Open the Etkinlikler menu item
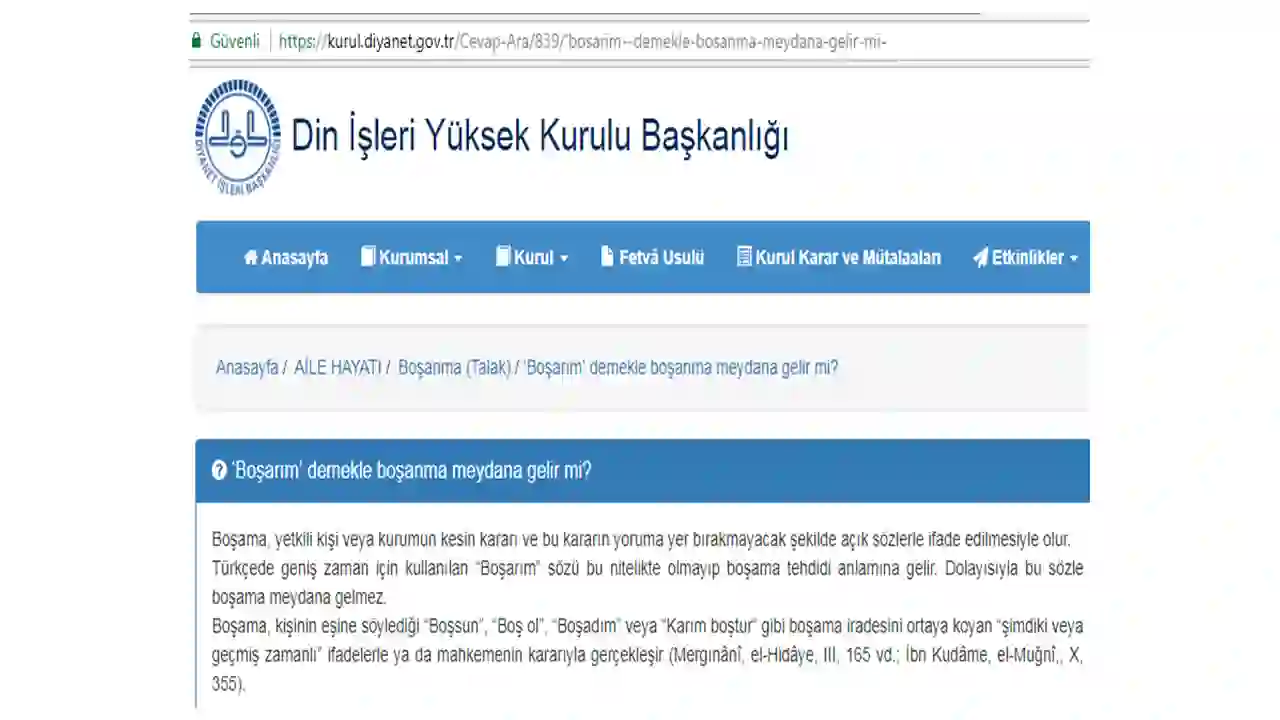 1025,257
